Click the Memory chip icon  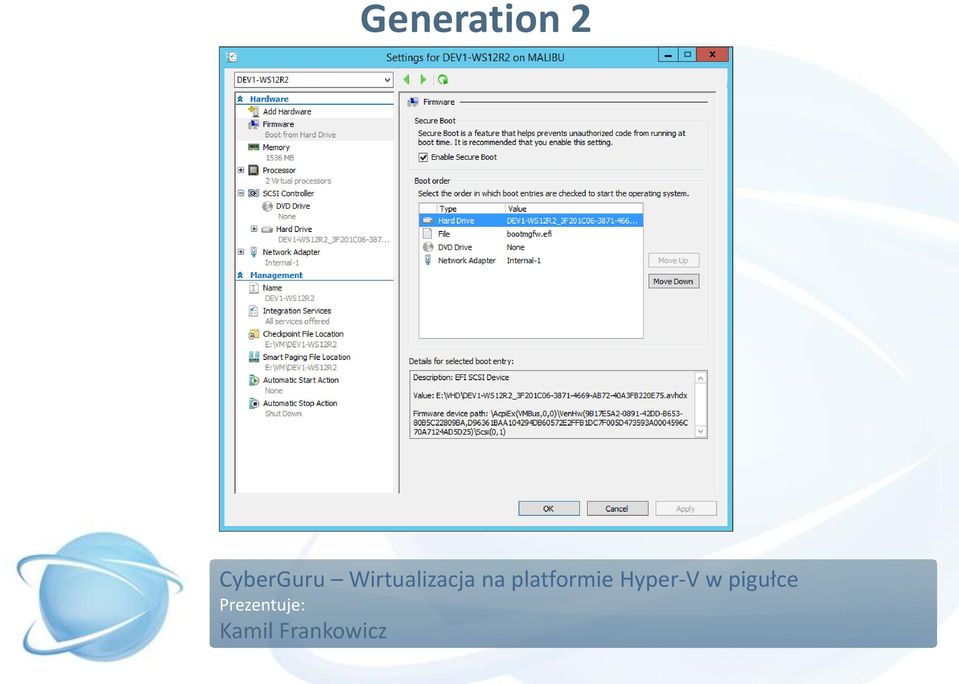(x=254, y=147)
